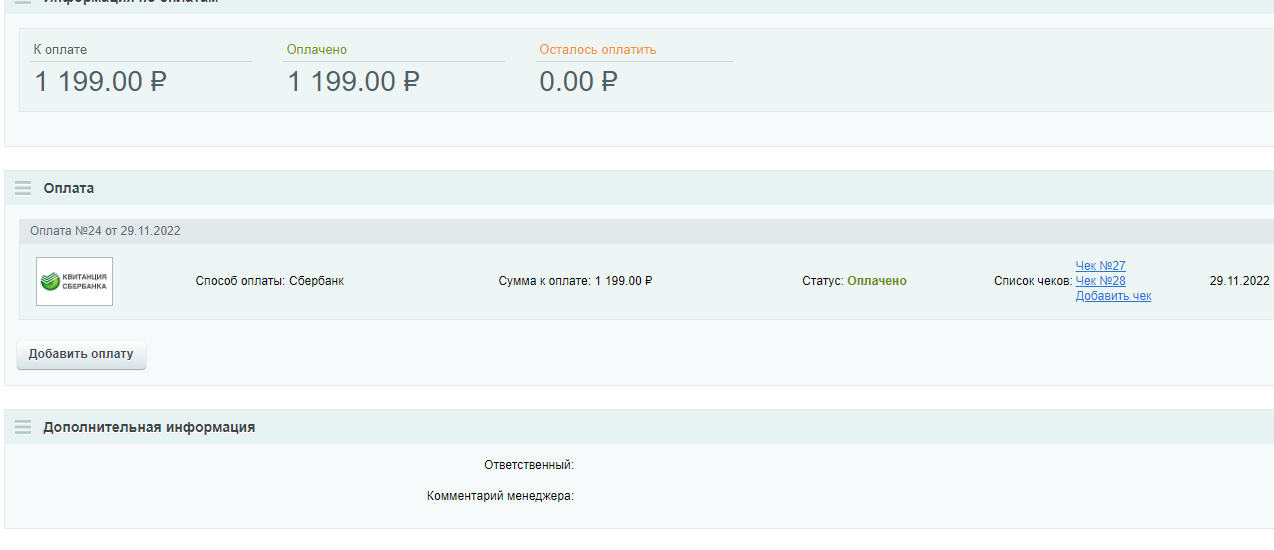Click the К оплате amount 1 199.00 ₽
This screenshot has height=550, width=1274.
[100, 82]
